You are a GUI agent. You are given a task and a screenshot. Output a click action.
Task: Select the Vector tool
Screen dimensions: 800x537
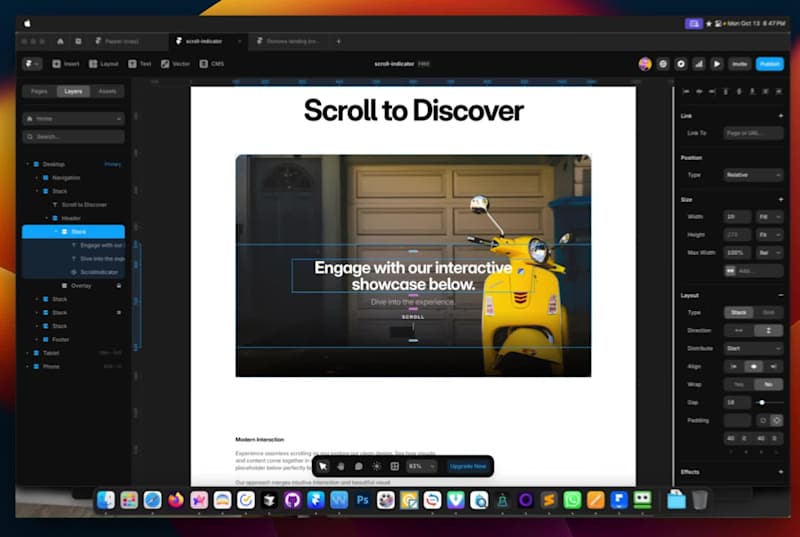176,64
